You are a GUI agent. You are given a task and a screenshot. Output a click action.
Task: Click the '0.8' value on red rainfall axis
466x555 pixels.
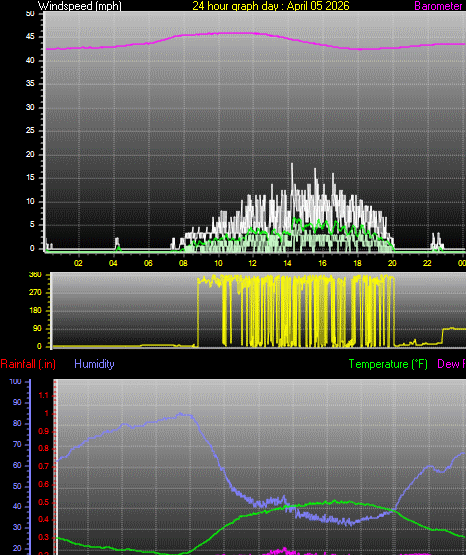[44, 449]
